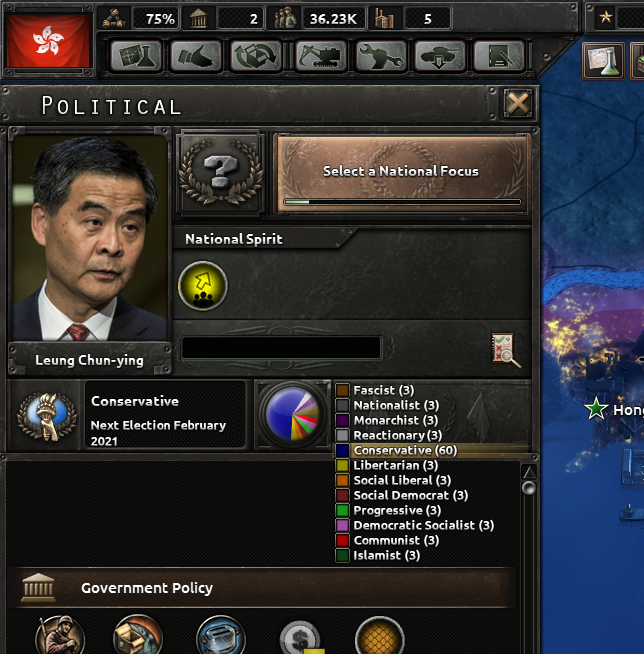Open the Construction crane icon
Image resolution: width=644 pixels, height=654 pixels.
click(x=321, y=56)
